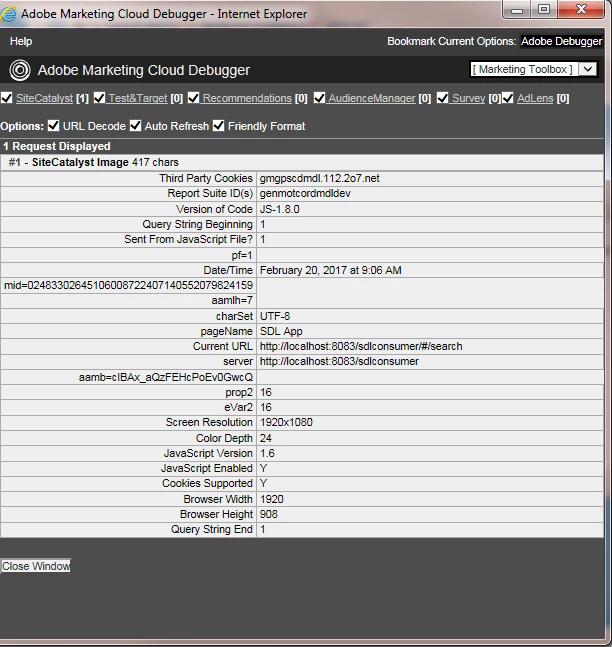Follow the AudienceManager link

click(x=372, y=98)
